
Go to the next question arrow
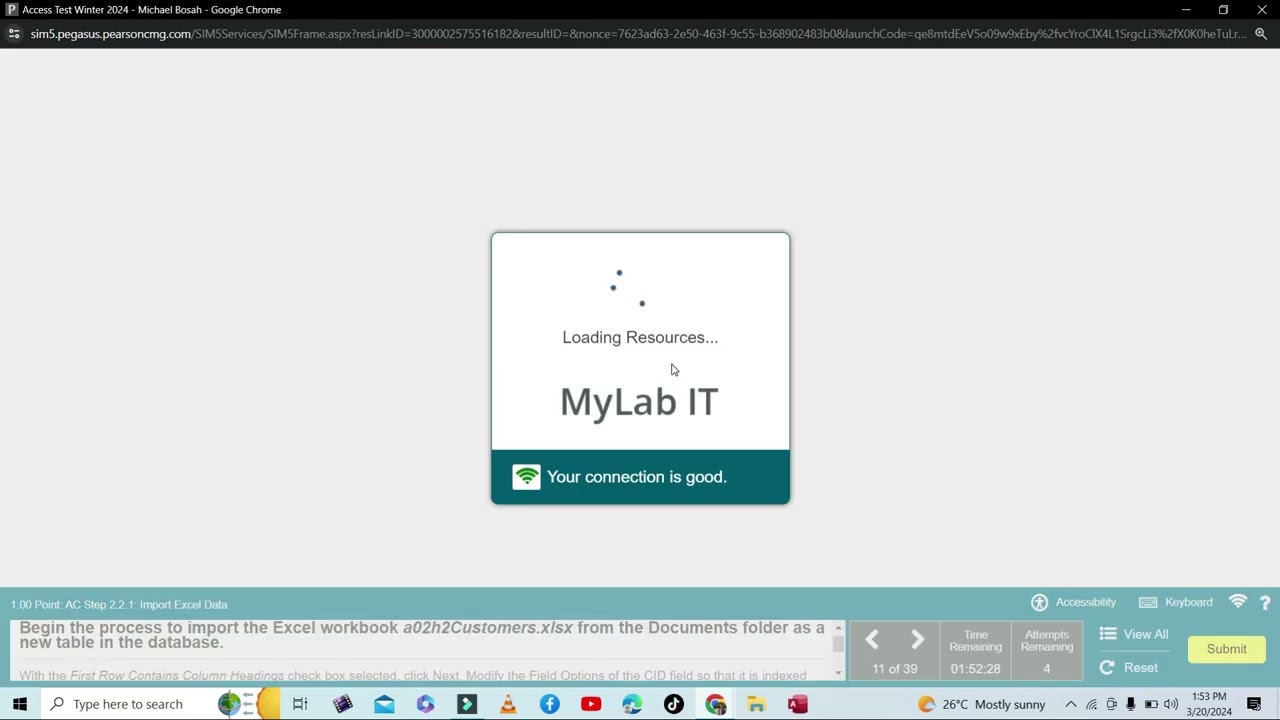click(x=917, y=640)
